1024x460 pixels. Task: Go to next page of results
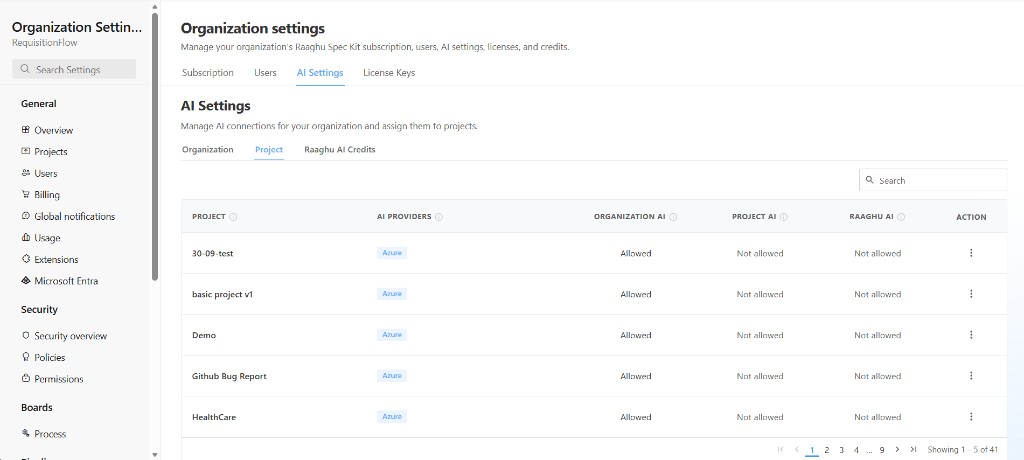pos(897,450)
